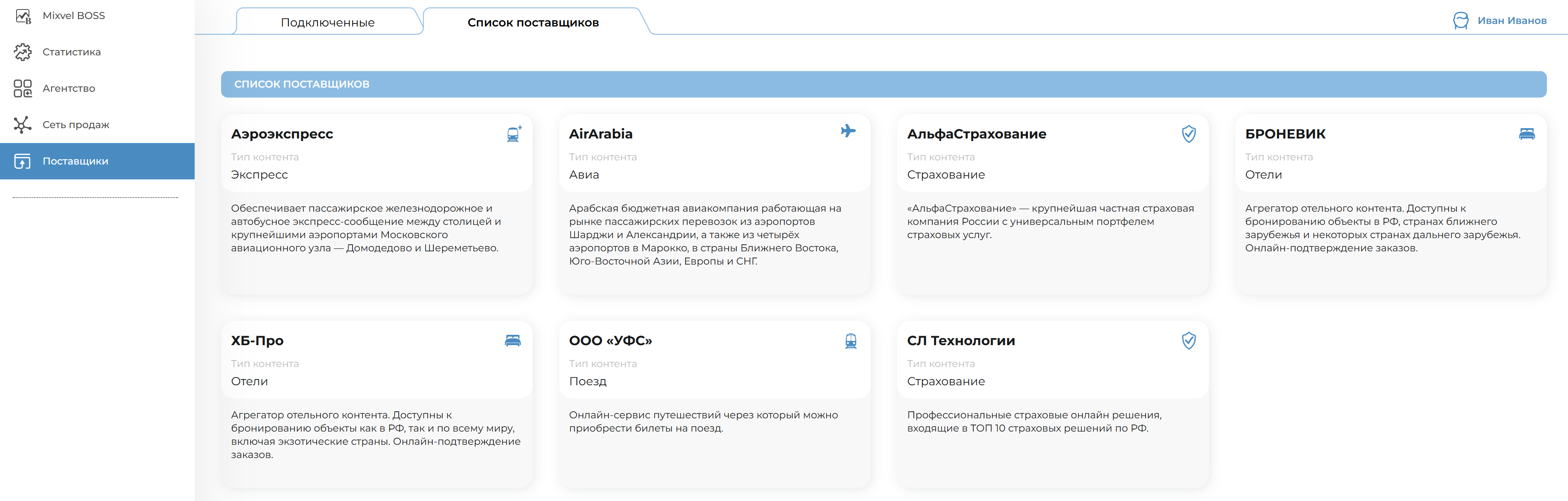Open the Иван Иванов profile link
Image resolution: width=1568 pixels, height=501 pixels.
[1511, 21]
